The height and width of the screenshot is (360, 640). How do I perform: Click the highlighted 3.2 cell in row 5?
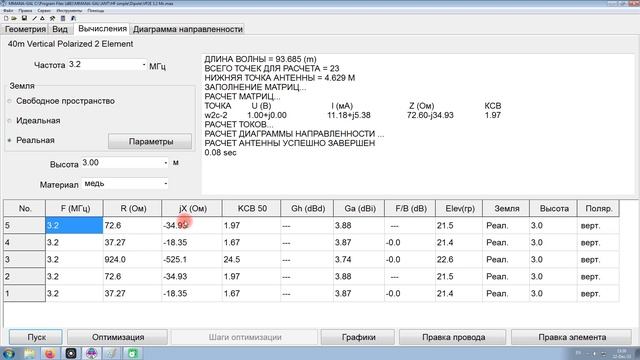[74, 225]
